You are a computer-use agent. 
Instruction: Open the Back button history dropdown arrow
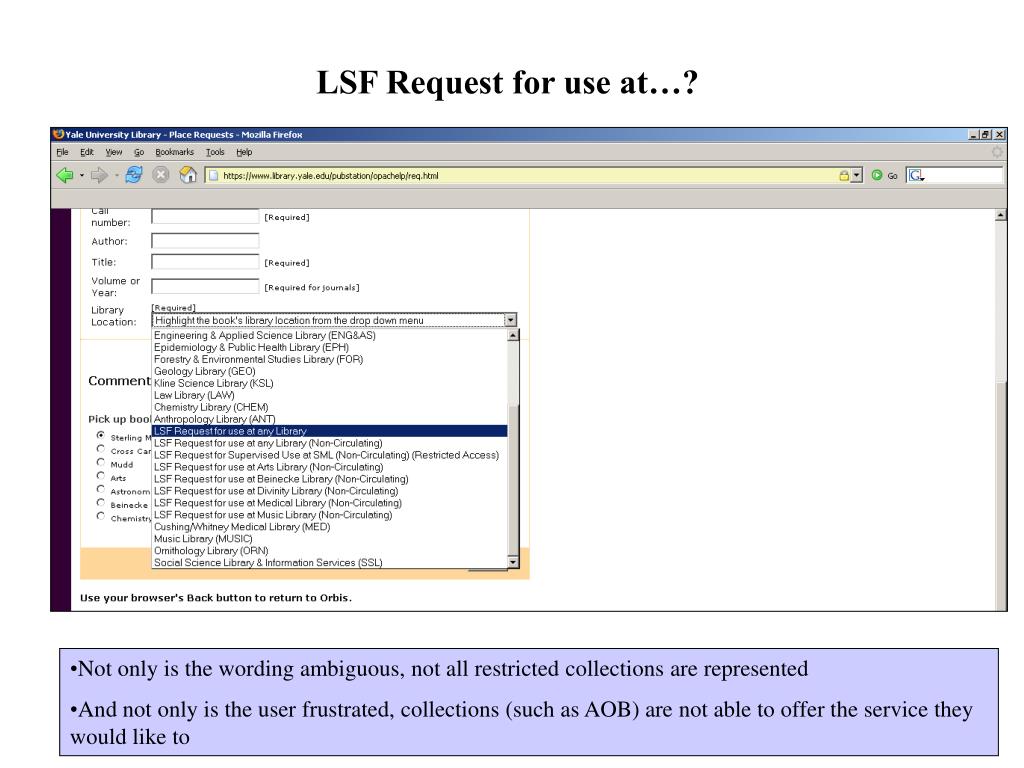[82, 175]
